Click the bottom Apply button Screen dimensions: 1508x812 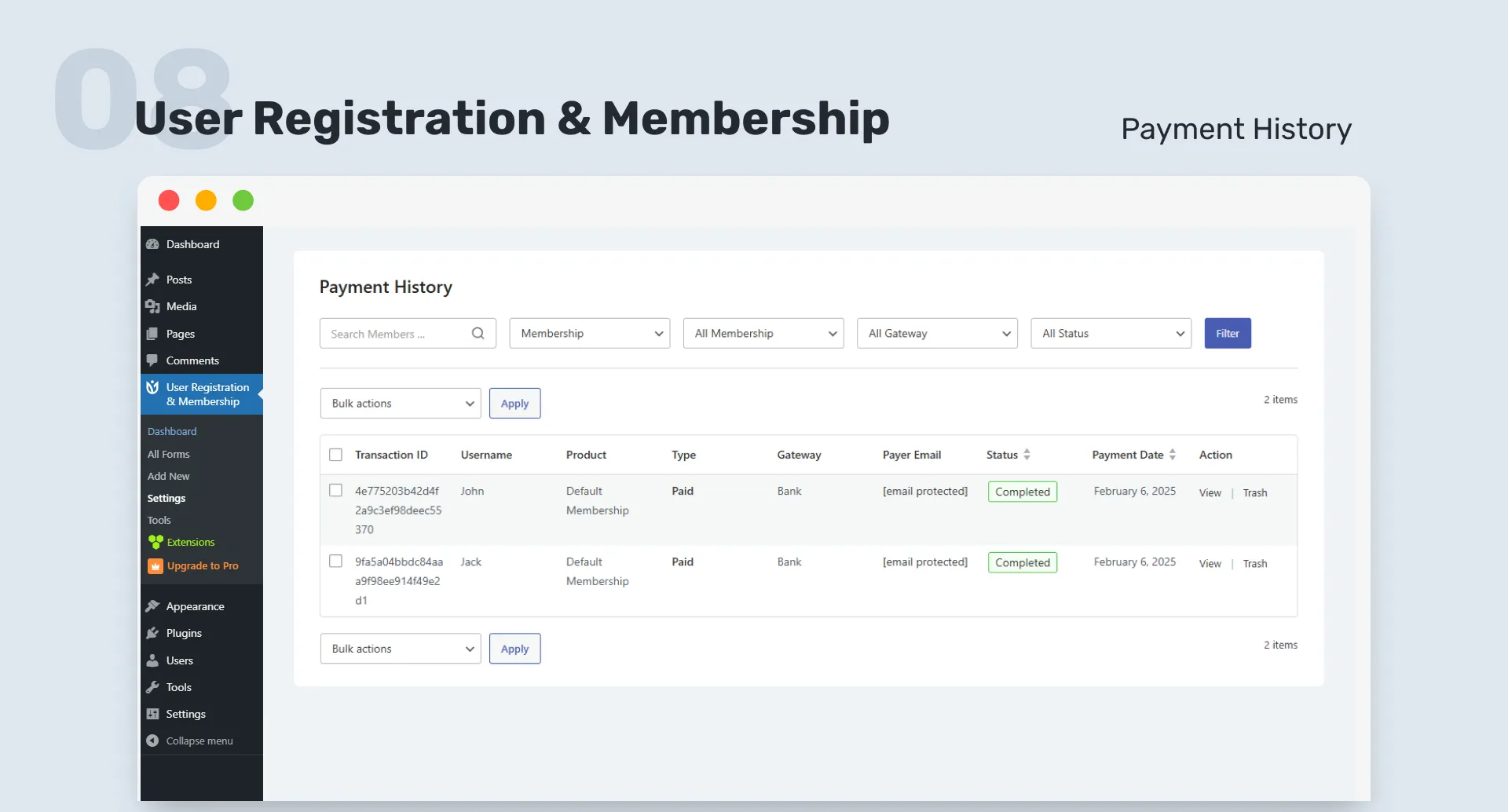pyautogui.click(x=515, y=649)
